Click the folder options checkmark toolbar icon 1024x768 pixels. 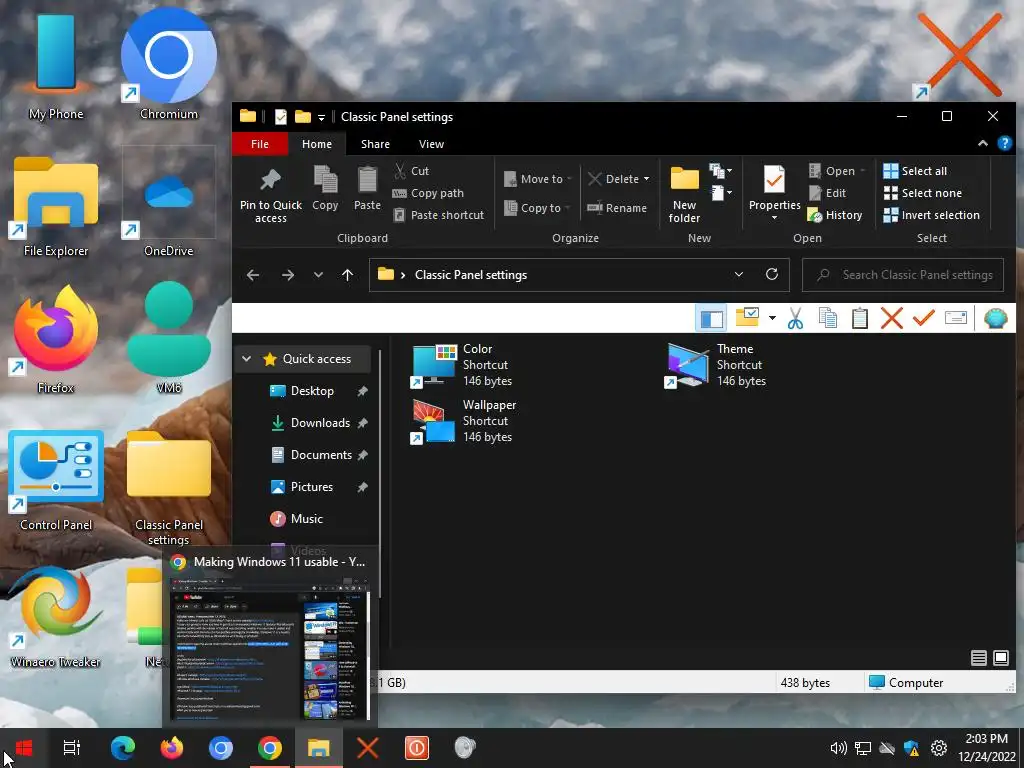pyautogui.click(x=746, y=317)
